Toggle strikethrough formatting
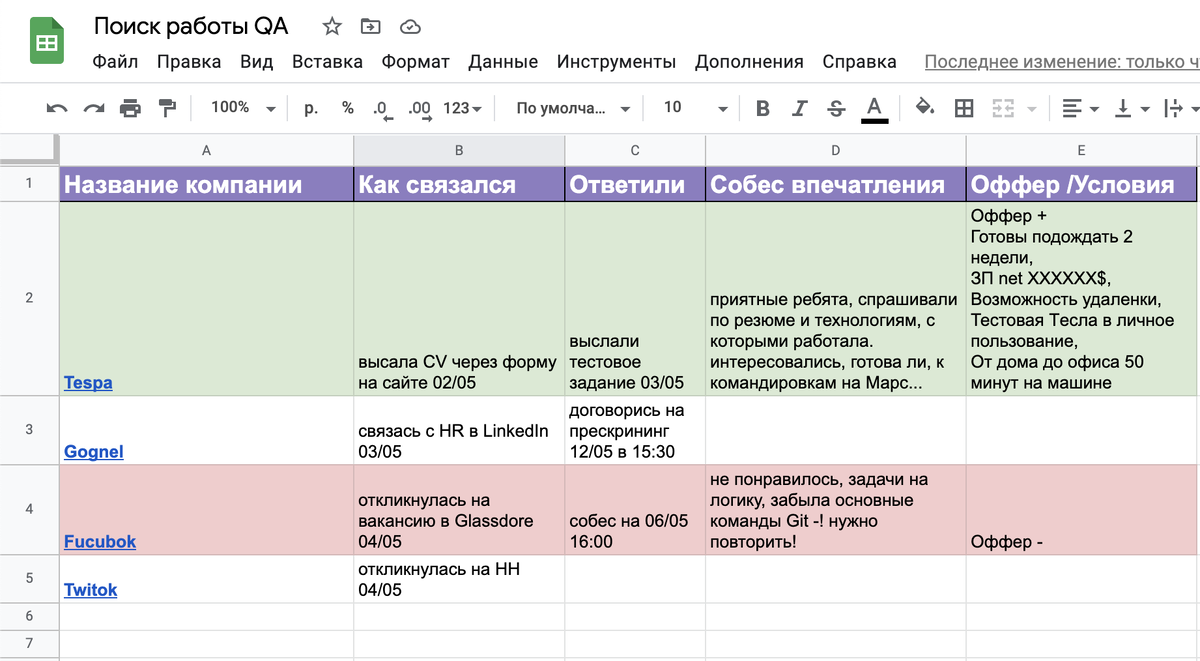The image size is (1200, 661). click(x=837, y=108)
